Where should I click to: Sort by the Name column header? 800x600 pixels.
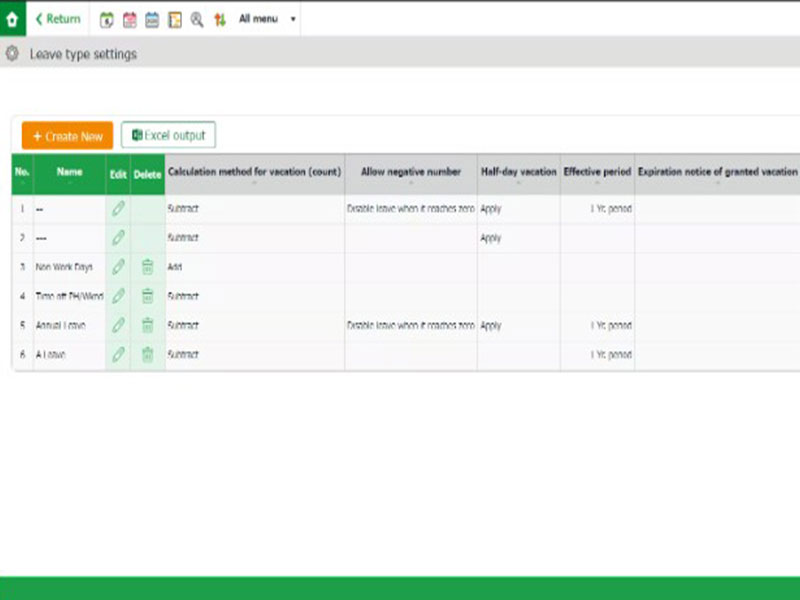click(69, 173)
